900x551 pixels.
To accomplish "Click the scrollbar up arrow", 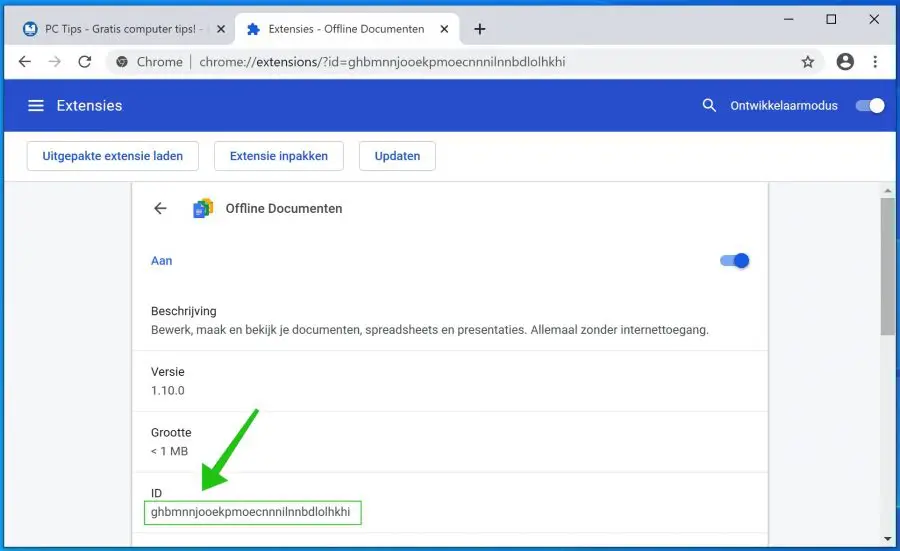I will tap(887, 190).
